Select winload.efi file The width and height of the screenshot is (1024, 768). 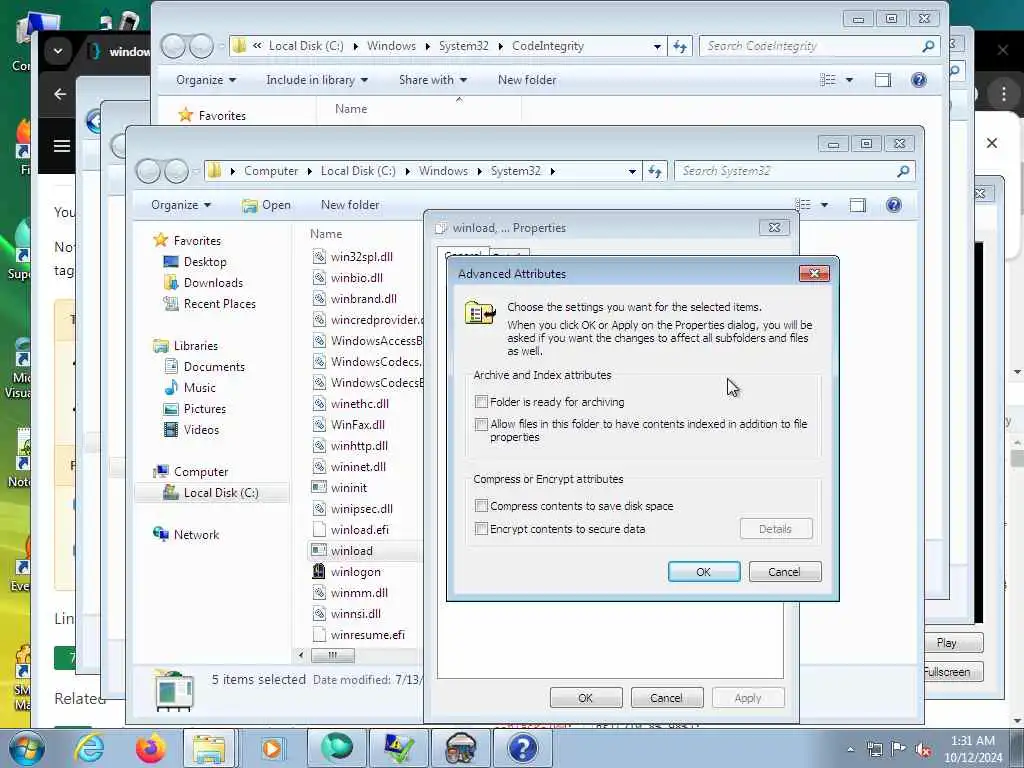pyautogui.click(x=360, y=530)
